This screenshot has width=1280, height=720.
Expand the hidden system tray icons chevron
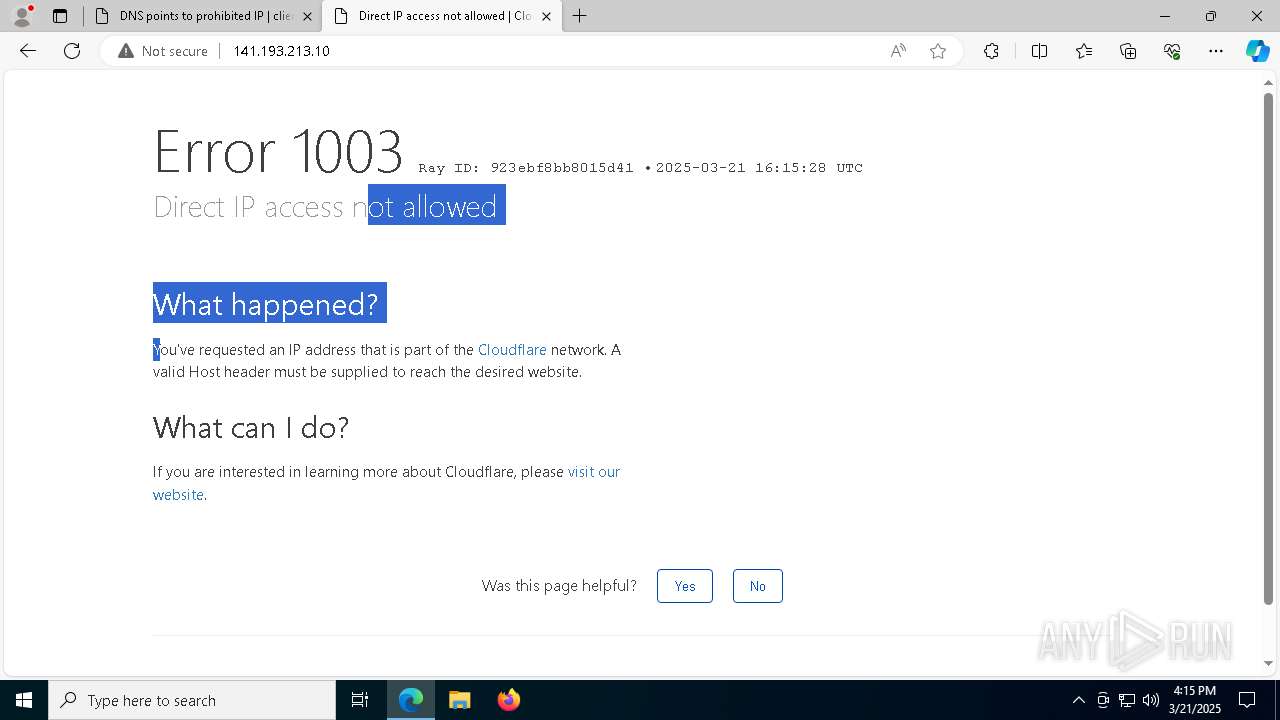1078,700
